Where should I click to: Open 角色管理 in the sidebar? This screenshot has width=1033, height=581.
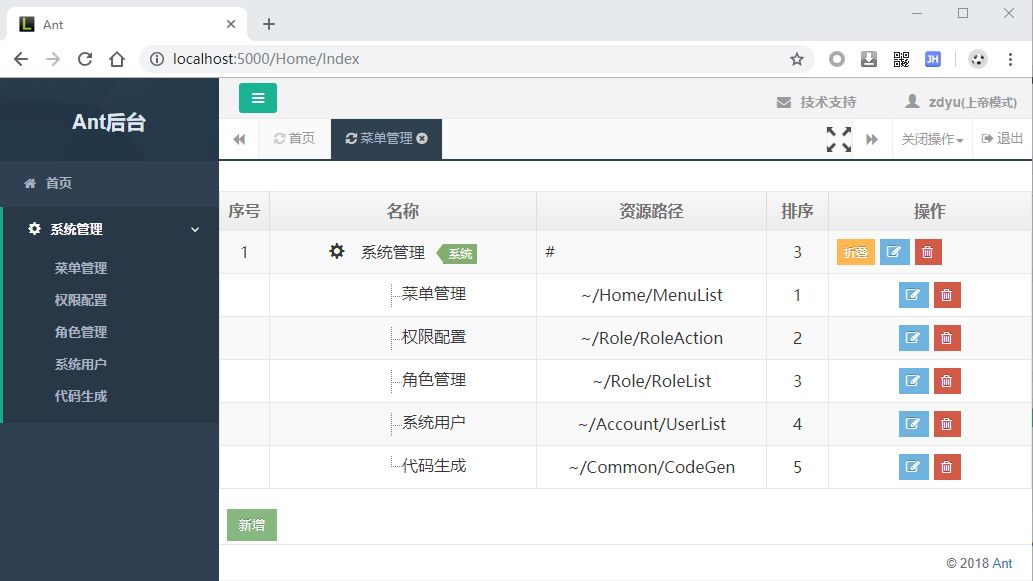click(81, 332)
